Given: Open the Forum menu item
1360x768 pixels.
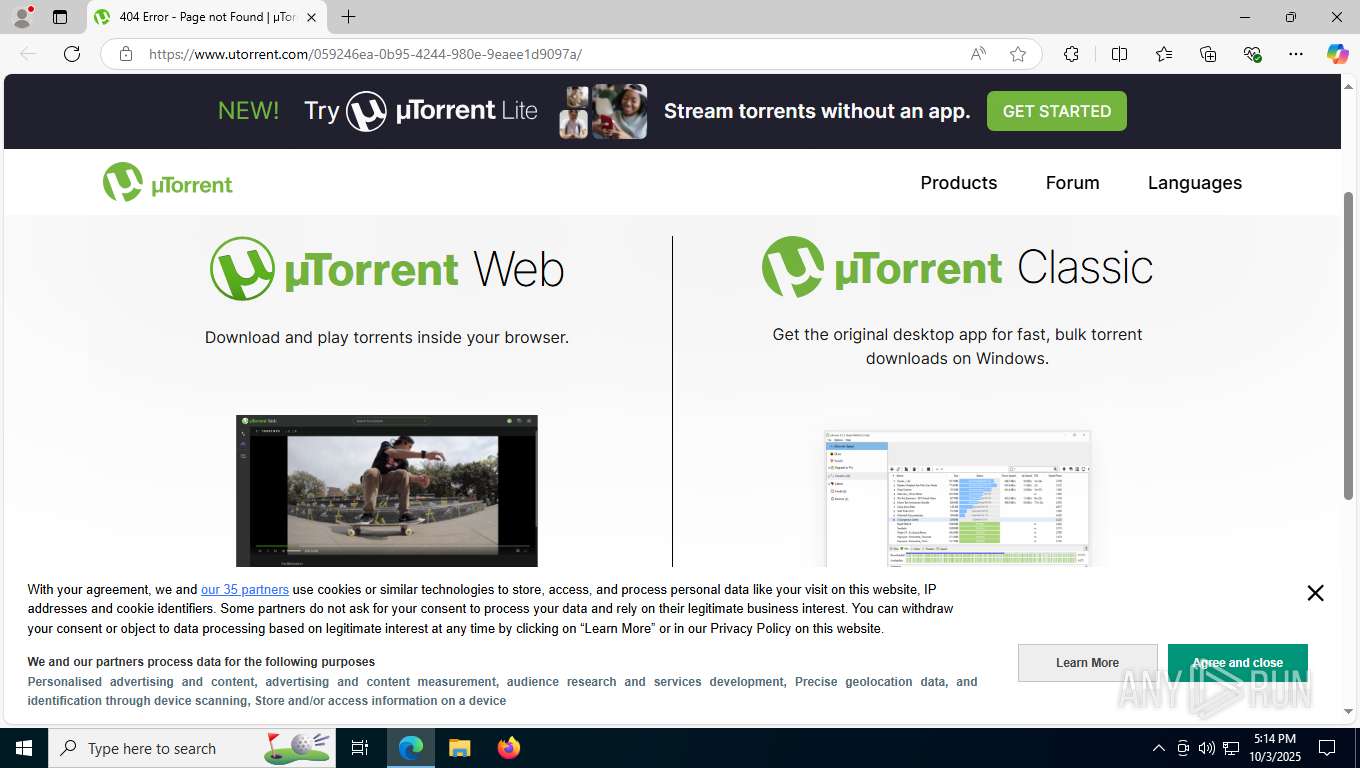Looking at the screenshot, I should (1072, 182).
